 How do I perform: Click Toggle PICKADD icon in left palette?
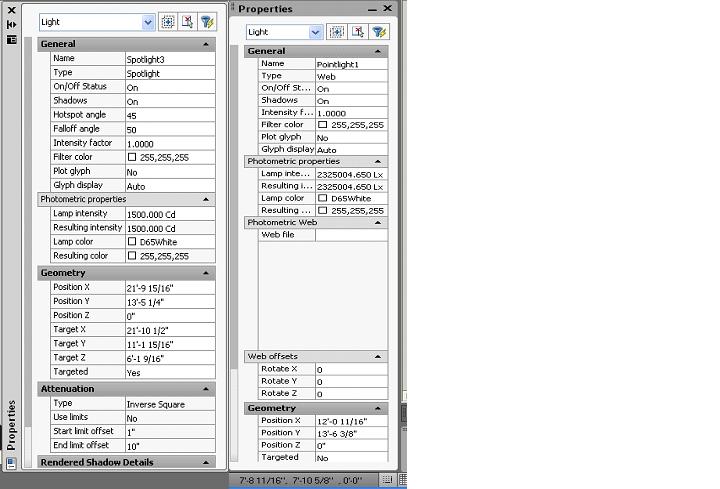(167, 21)
